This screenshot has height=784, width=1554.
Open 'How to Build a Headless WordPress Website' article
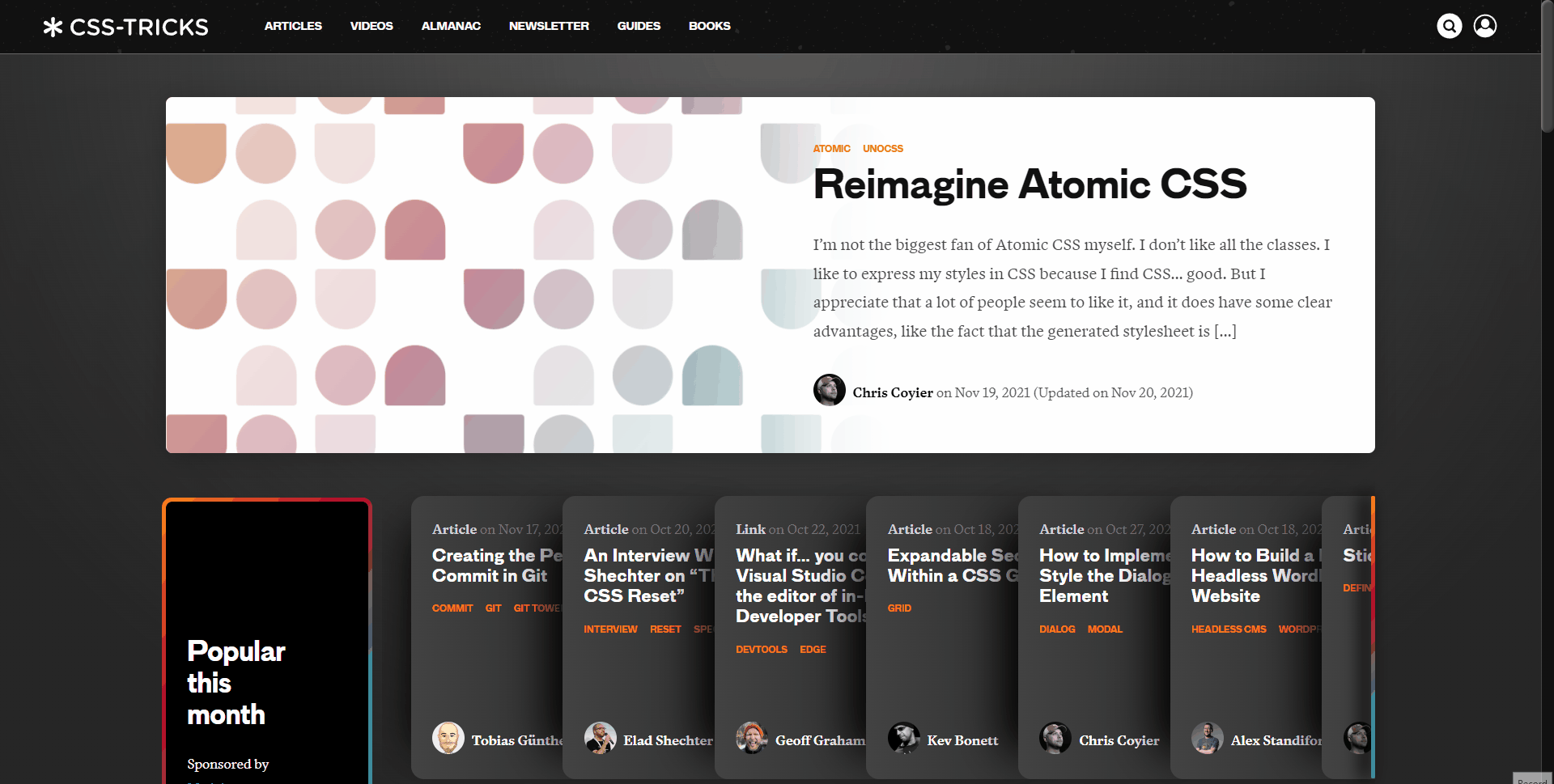1255,575
